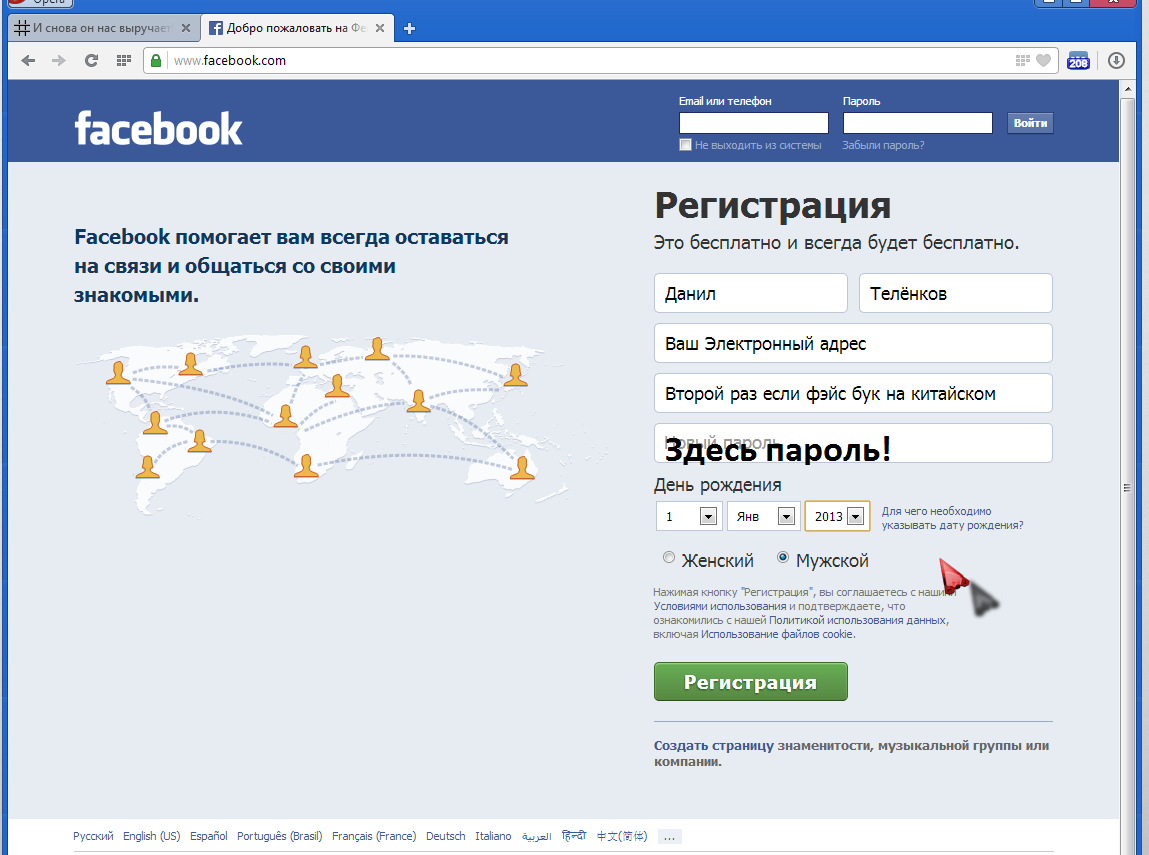This screenshot has width=1149, height=855.
Task: Choose the Chinese (简体) language link
Action: point(622,836)
